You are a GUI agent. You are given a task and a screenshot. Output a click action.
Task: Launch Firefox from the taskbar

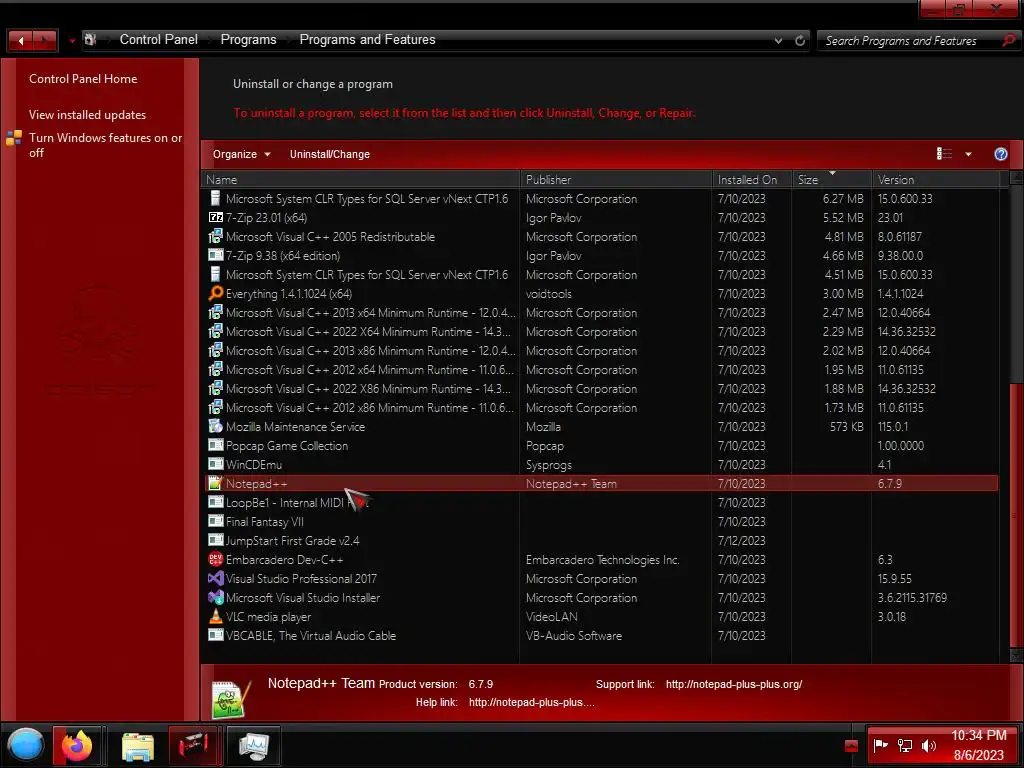[77, 744]
